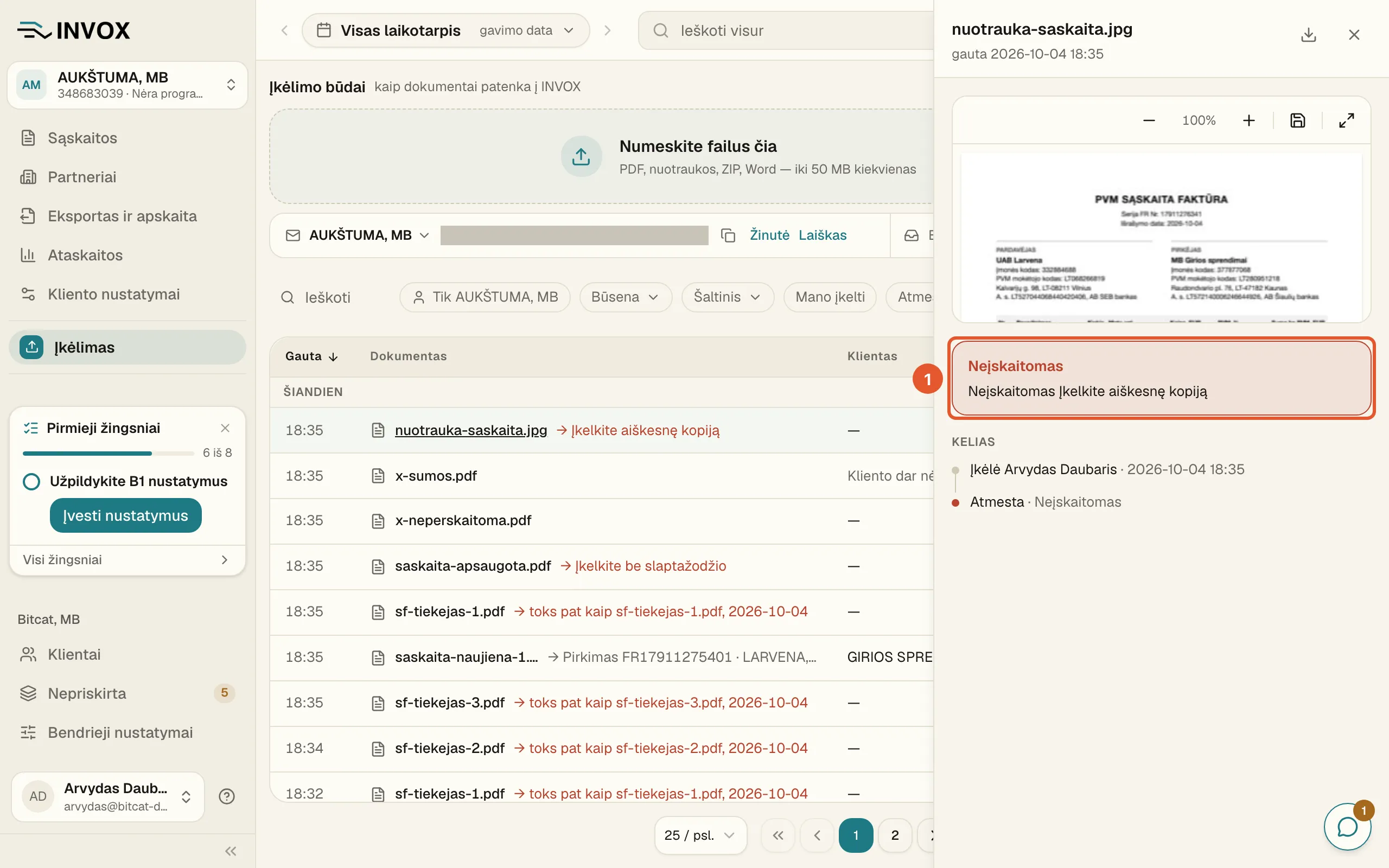This screenshot has width=1389, height=868.
Task: Mark Užpildykite B1 nustatymus step circle
Action: [31, 482]
